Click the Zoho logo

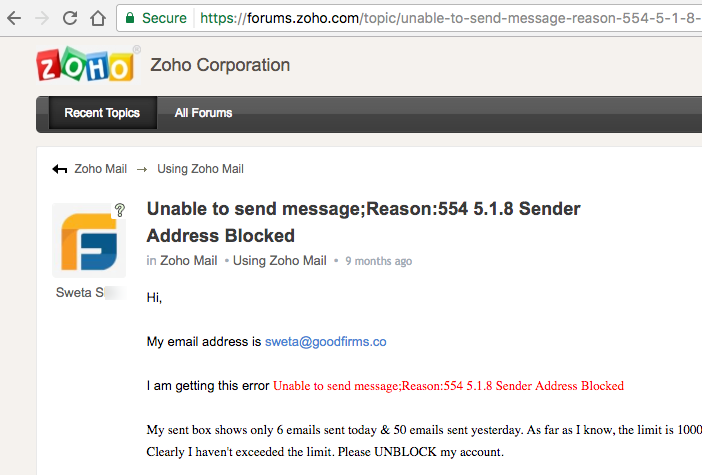[85, 66]
